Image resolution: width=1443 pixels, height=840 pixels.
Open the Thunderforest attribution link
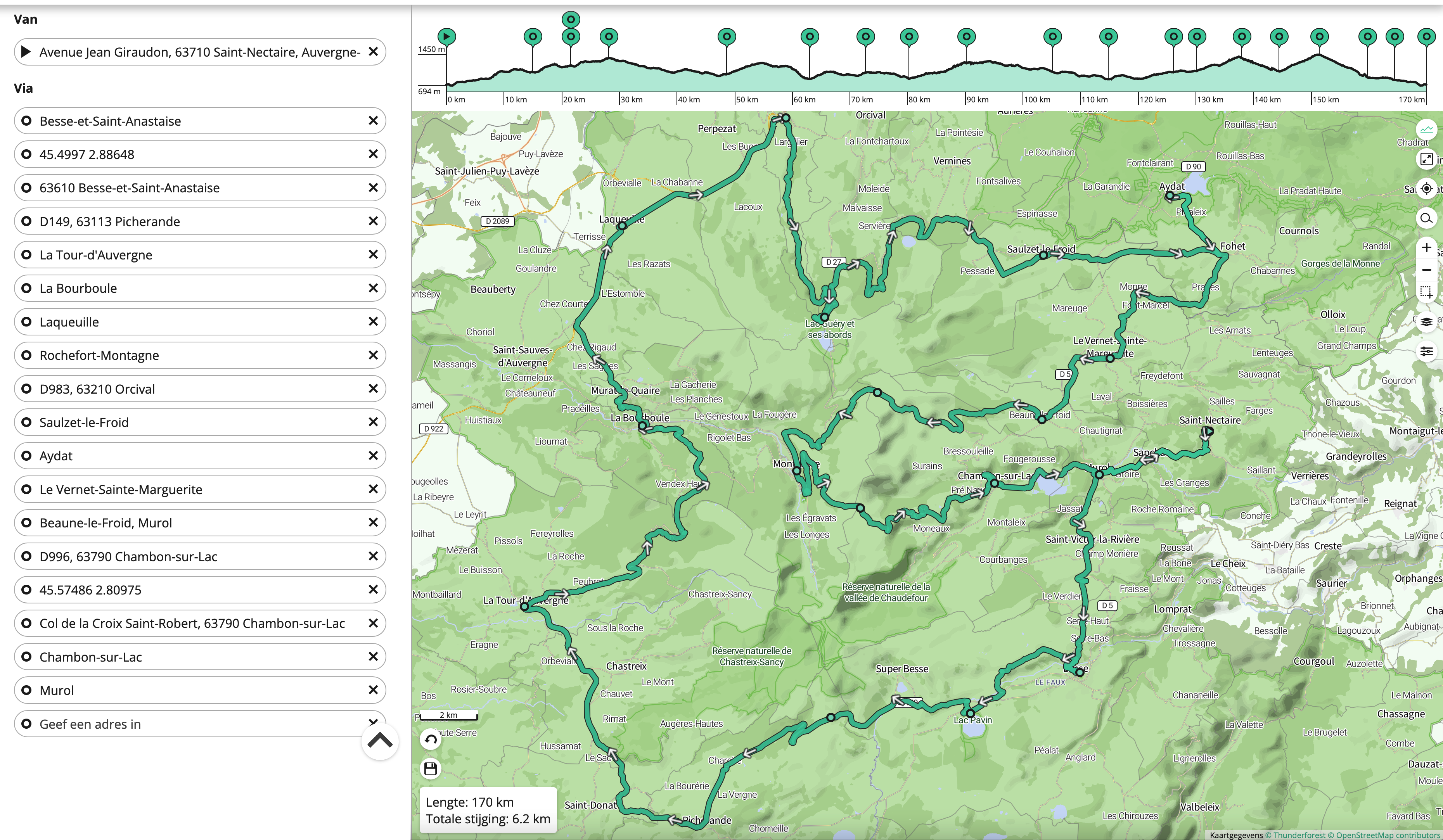pos(1299,835)
